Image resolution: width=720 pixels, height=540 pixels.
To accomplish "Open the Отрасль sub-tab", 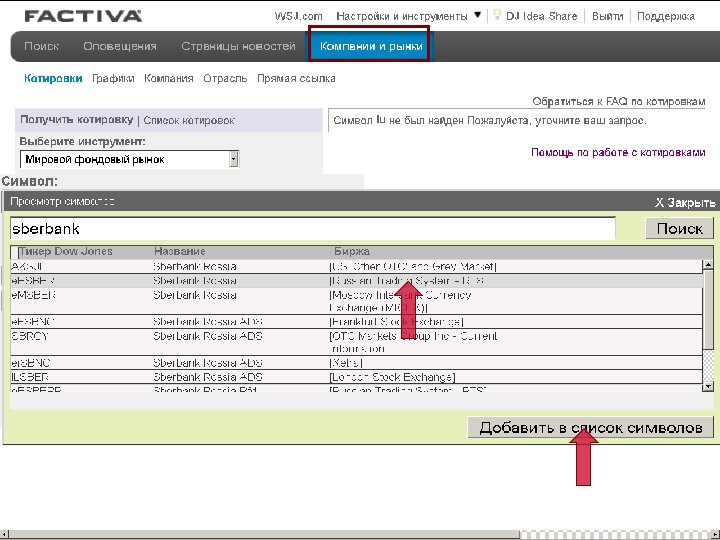I will pos(225,79).
